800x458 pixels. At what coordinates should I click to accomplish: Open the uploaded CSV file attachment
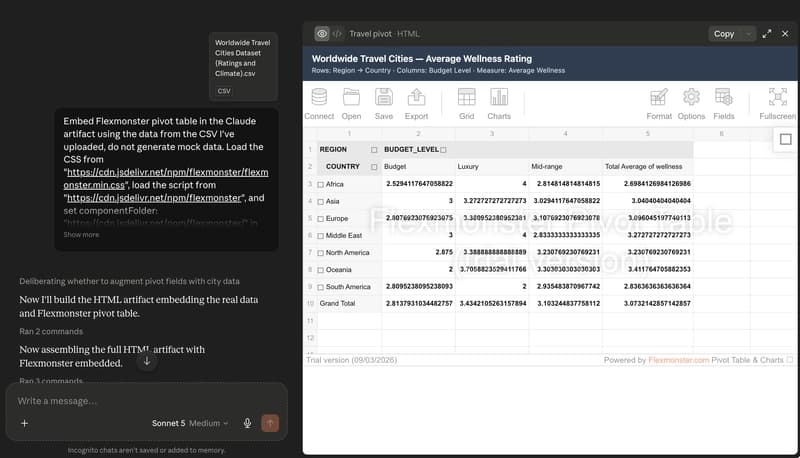tap(243, 67)
